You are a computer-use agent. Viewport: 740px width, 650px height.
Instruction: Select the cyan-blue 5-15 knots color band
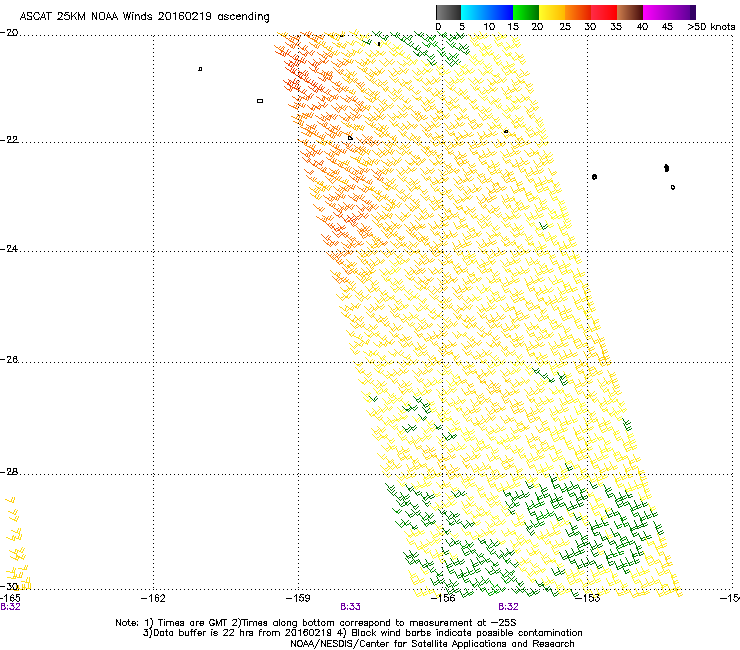487,12
